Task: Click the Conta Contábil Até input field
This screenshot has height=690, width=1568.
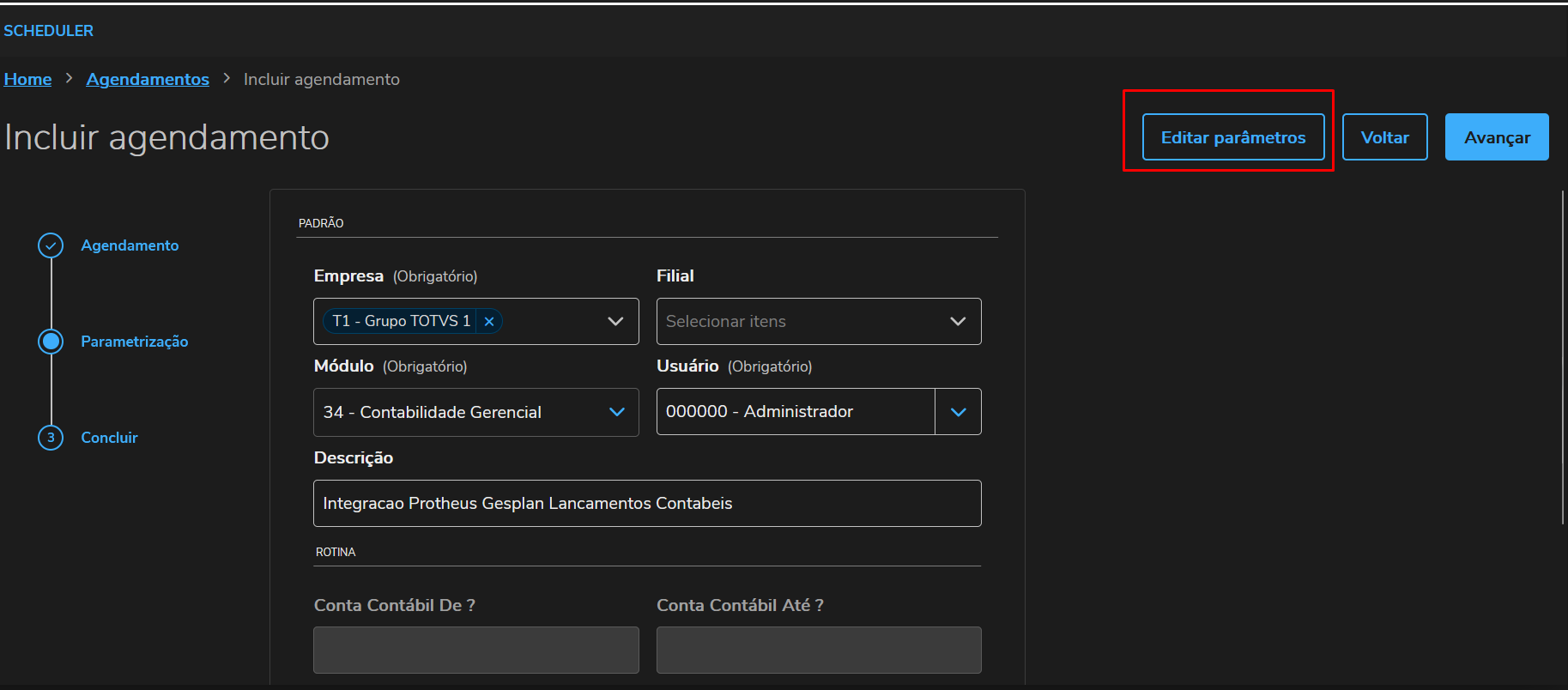Action: 818,650
